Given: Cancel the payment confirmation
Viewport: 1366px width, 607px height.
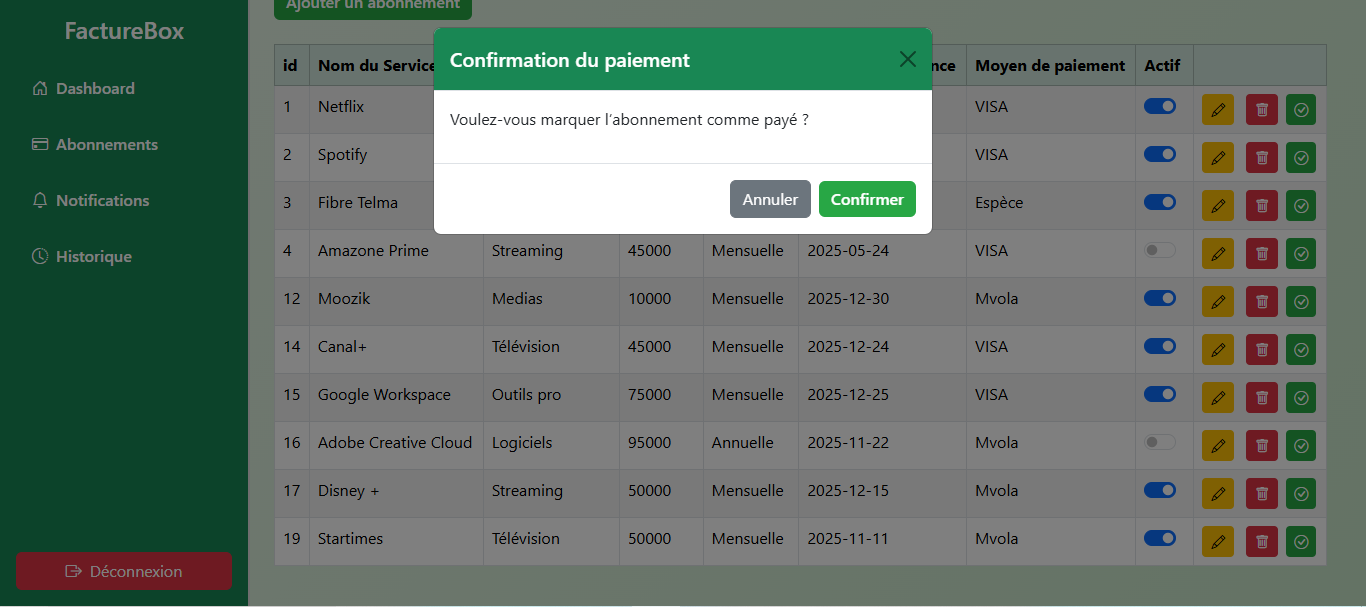Looking at the screenshot, I should (x=770, y=199).
